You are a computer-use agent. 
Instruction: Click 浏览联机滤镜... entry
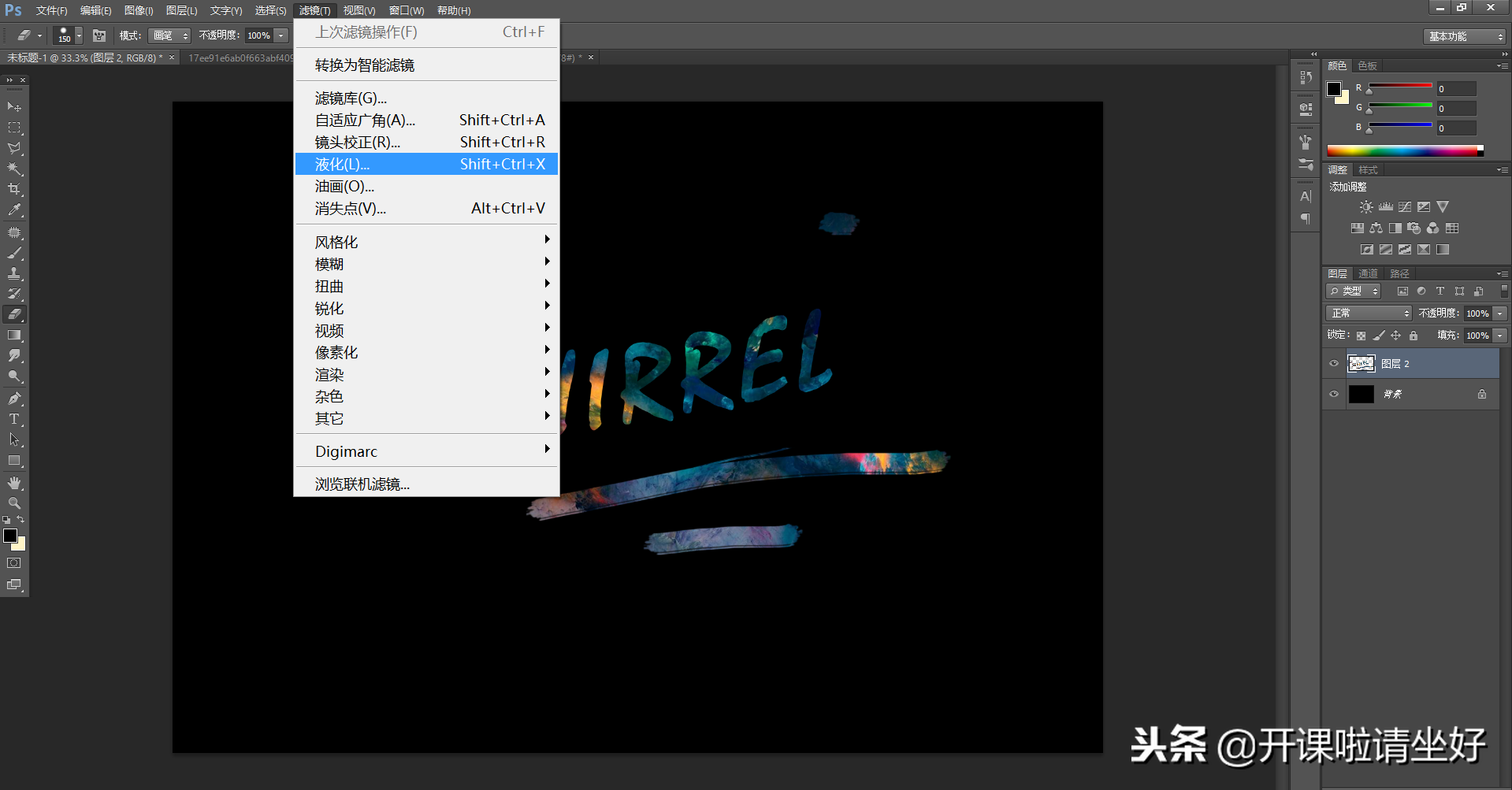coord(426,484)
